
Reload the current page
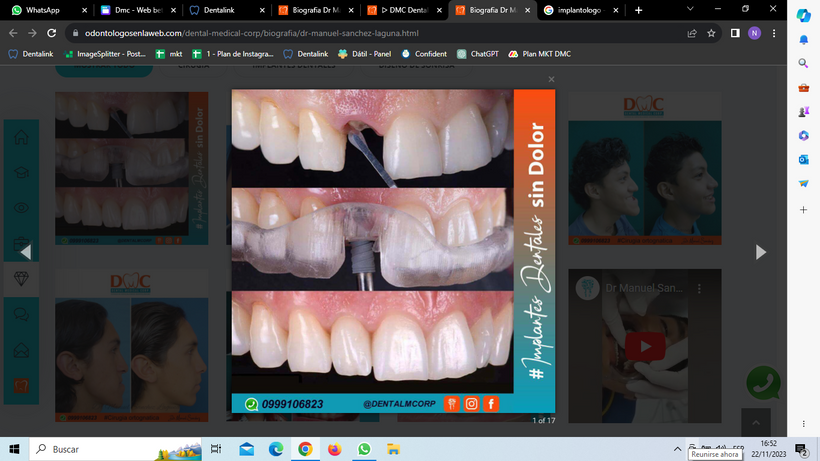[x=53, y=32]
